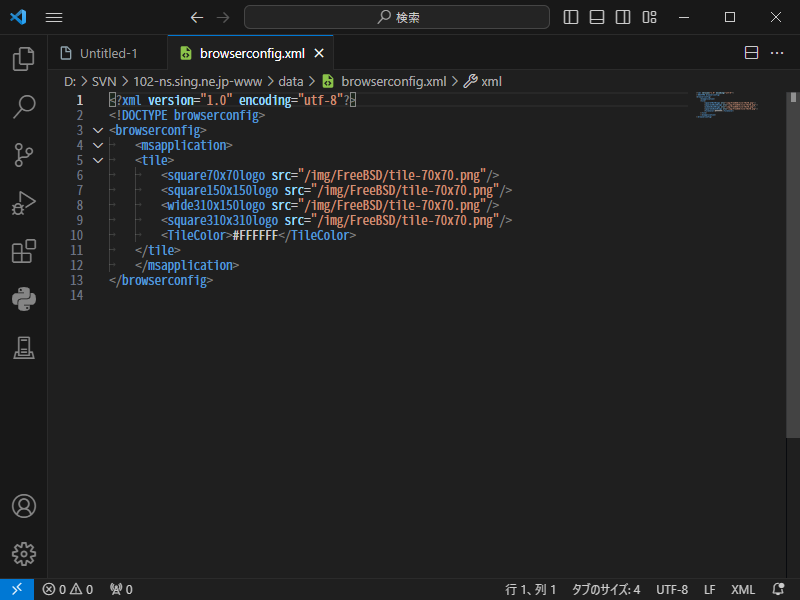Click the SVN breadcrumb segment
The image size is (800, 600).
[x=104, y=82]
